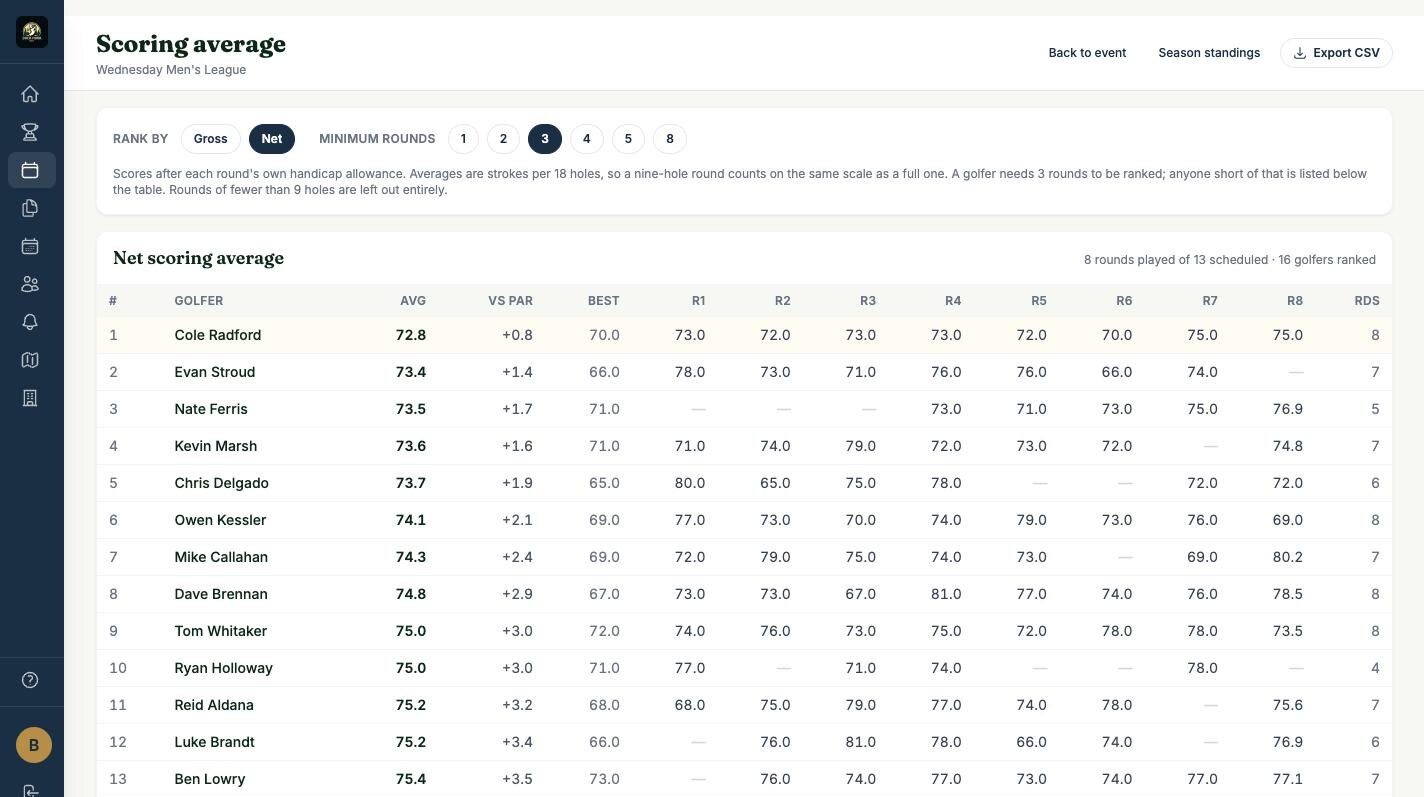
Task: Select golfer Dave Brennan
Action: pos(220,594)
